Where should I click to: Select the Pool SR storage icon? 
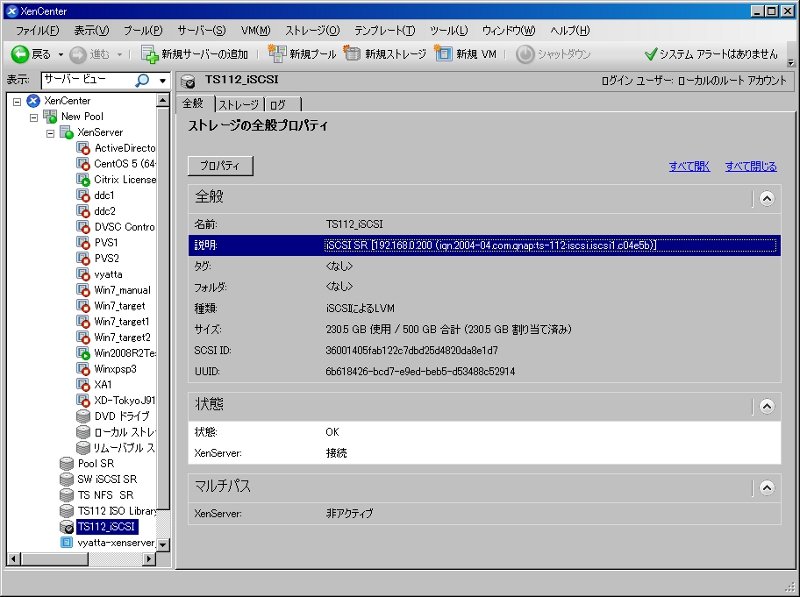67,464
